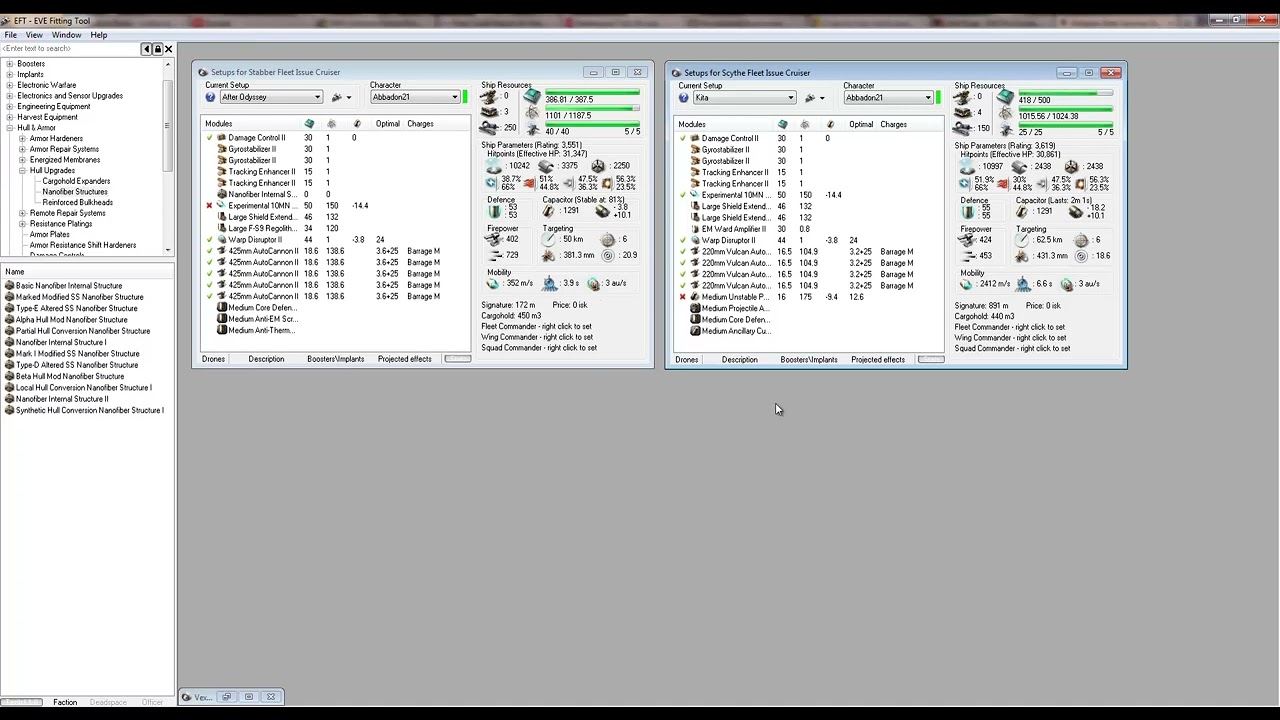Click Large F-S9 Regolith... module icon
This screenshot has width=1280, height=720.
point(222,229)
